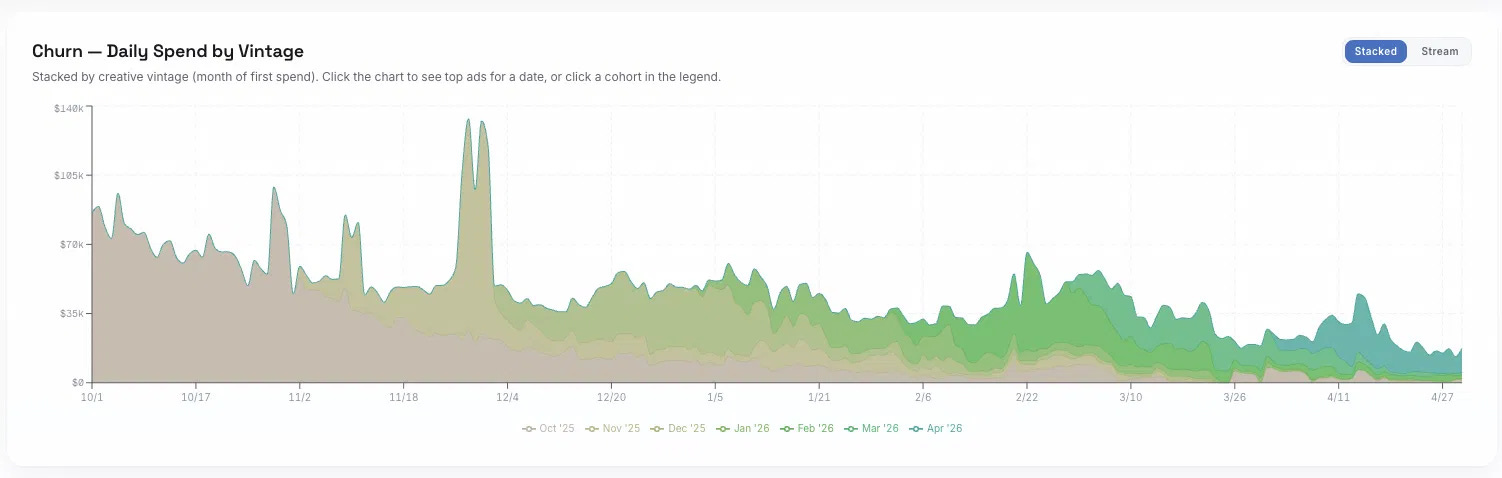The width and height of the screenshot is (1502, 478).
Task: Click the Feb '26 legend marker icon
Action: point(787,429)
